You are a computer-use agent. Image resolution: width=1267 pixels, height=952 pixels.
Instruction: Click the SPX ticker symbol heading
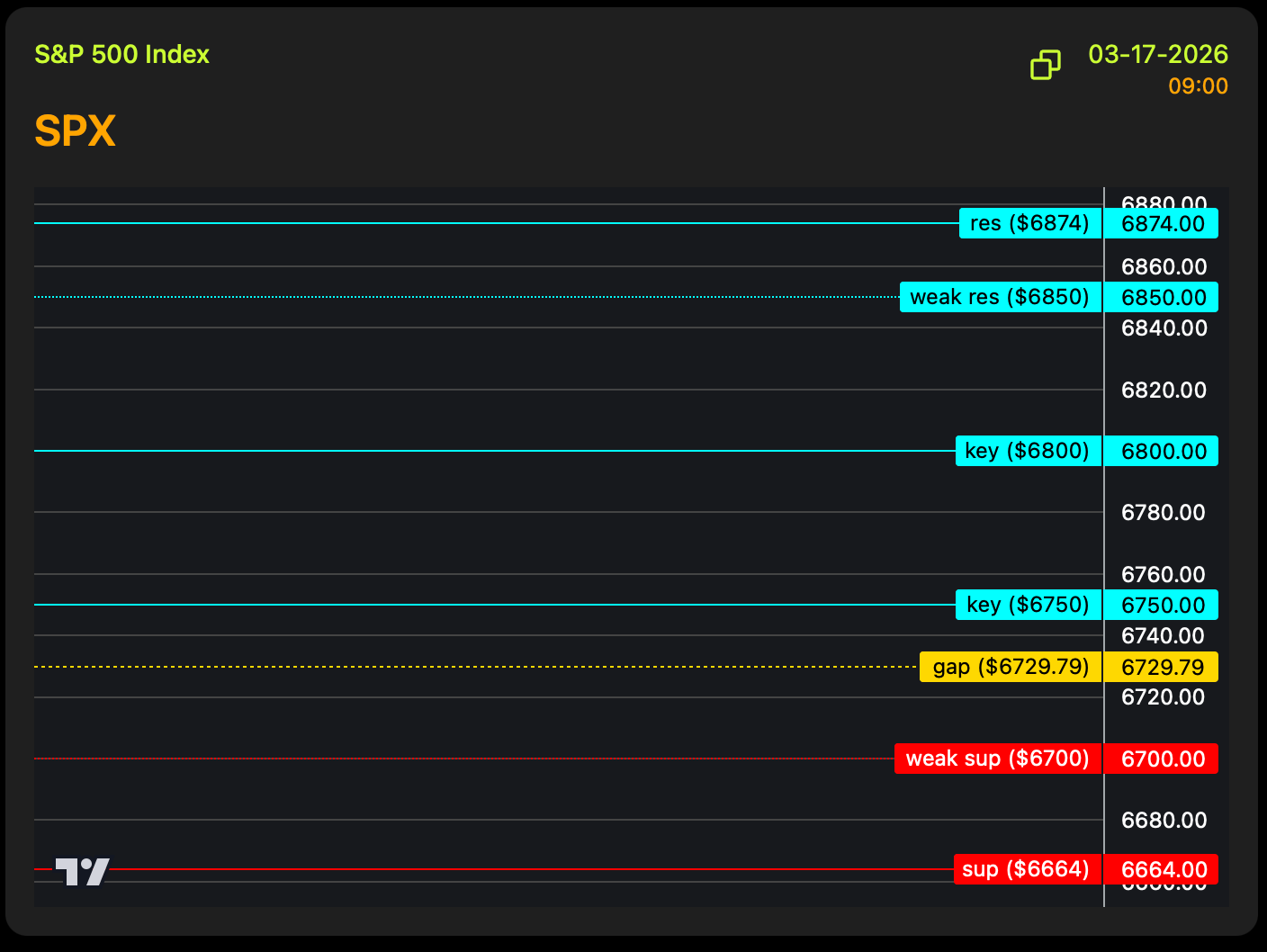75,131
